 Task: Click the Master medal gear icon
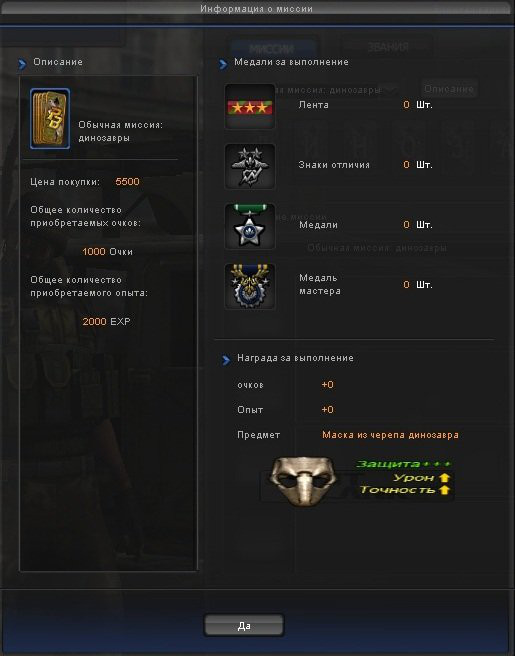250,286
